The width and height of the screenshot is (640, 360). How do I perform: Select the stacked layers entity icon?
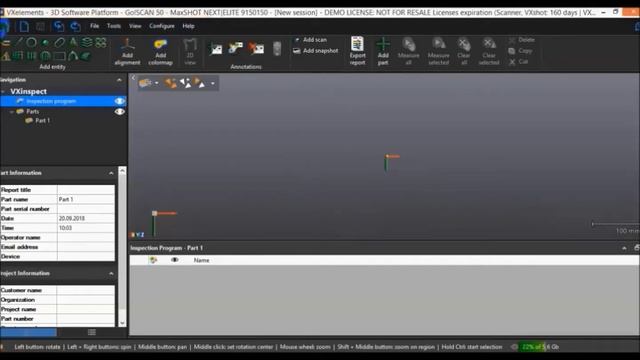coord(87,42)
